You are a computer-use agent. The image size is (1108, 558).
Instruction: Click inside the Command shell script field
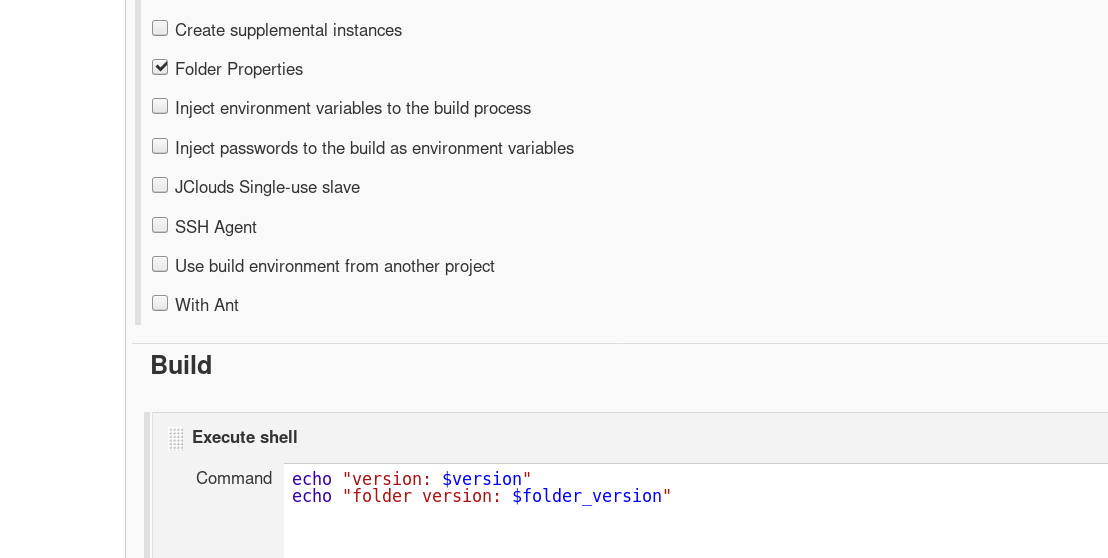point(695,511)
